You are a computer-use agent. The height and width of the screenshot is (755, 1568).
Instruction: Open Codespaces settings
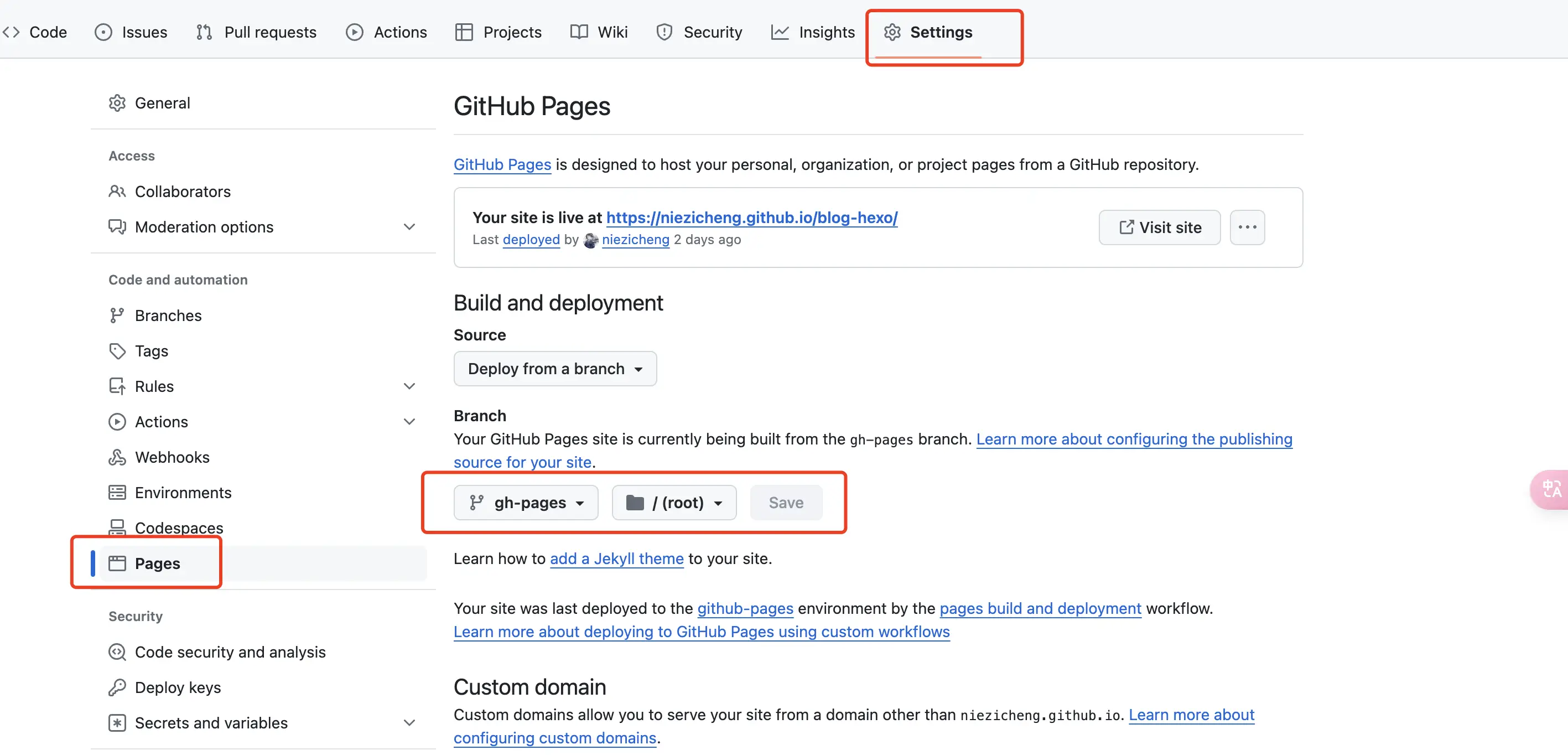263,528
